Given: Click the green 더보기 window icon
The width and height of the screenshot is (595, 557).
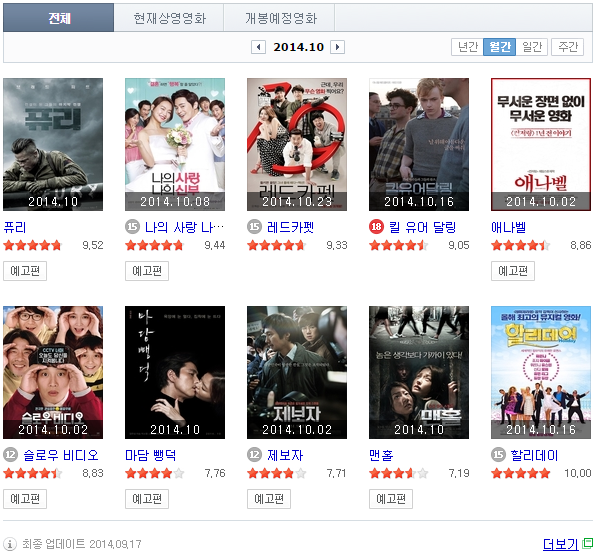Looking at the screenshot, I should coord(588,543).
